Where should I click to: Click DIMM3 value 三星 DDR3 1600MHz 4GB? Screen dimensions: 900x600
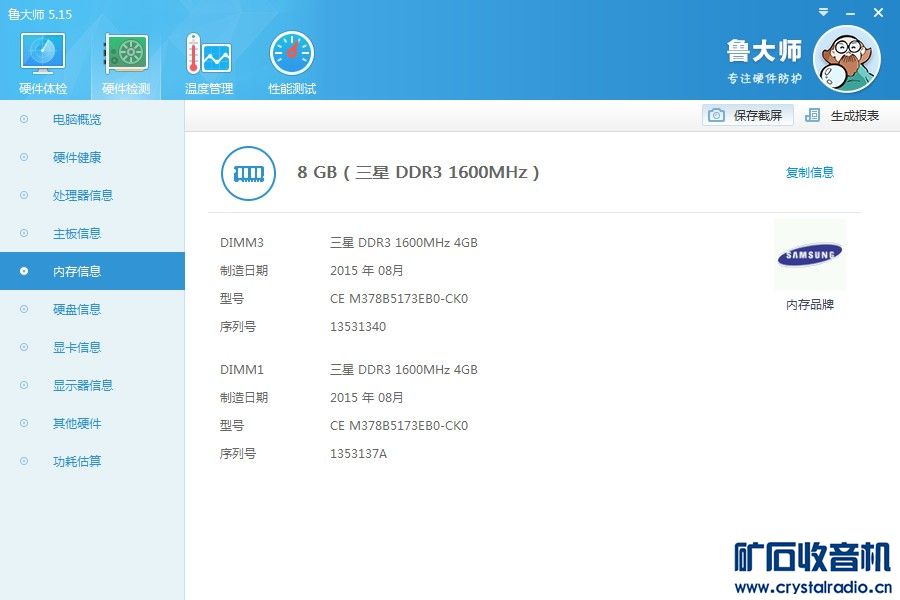point(404,242)
